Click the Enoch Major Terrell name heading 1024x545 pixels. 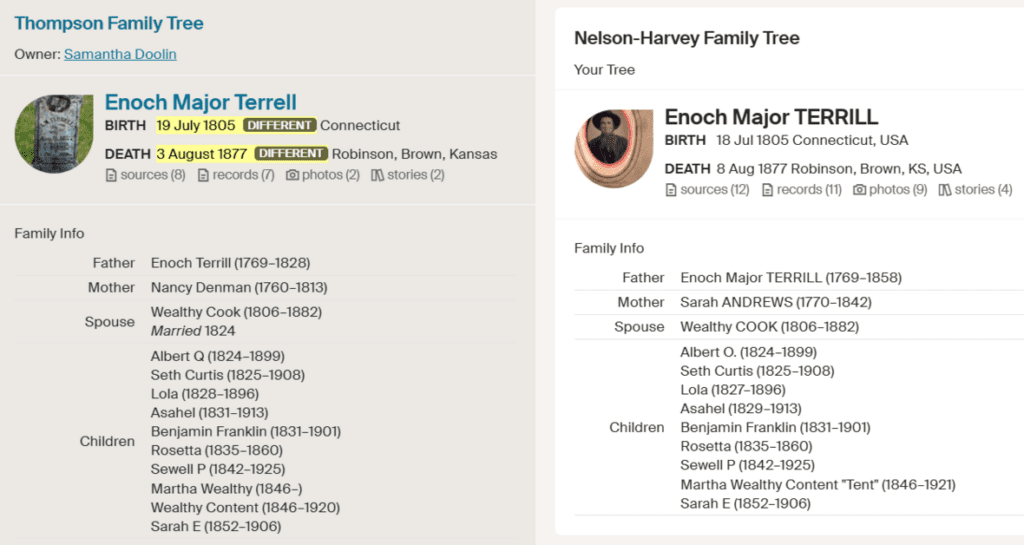pyautogui.click(x=200, y=102)
